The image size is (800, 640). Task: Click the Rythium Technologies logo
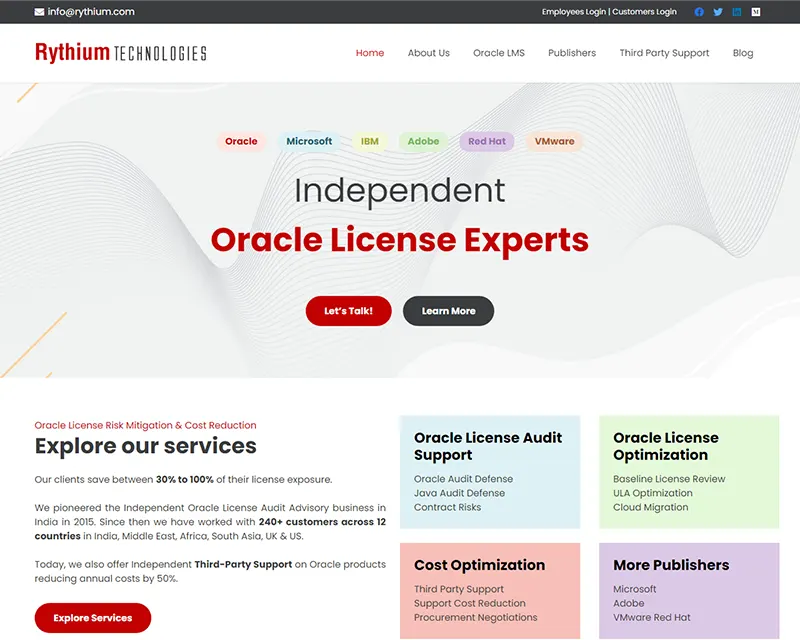point(120,53)
